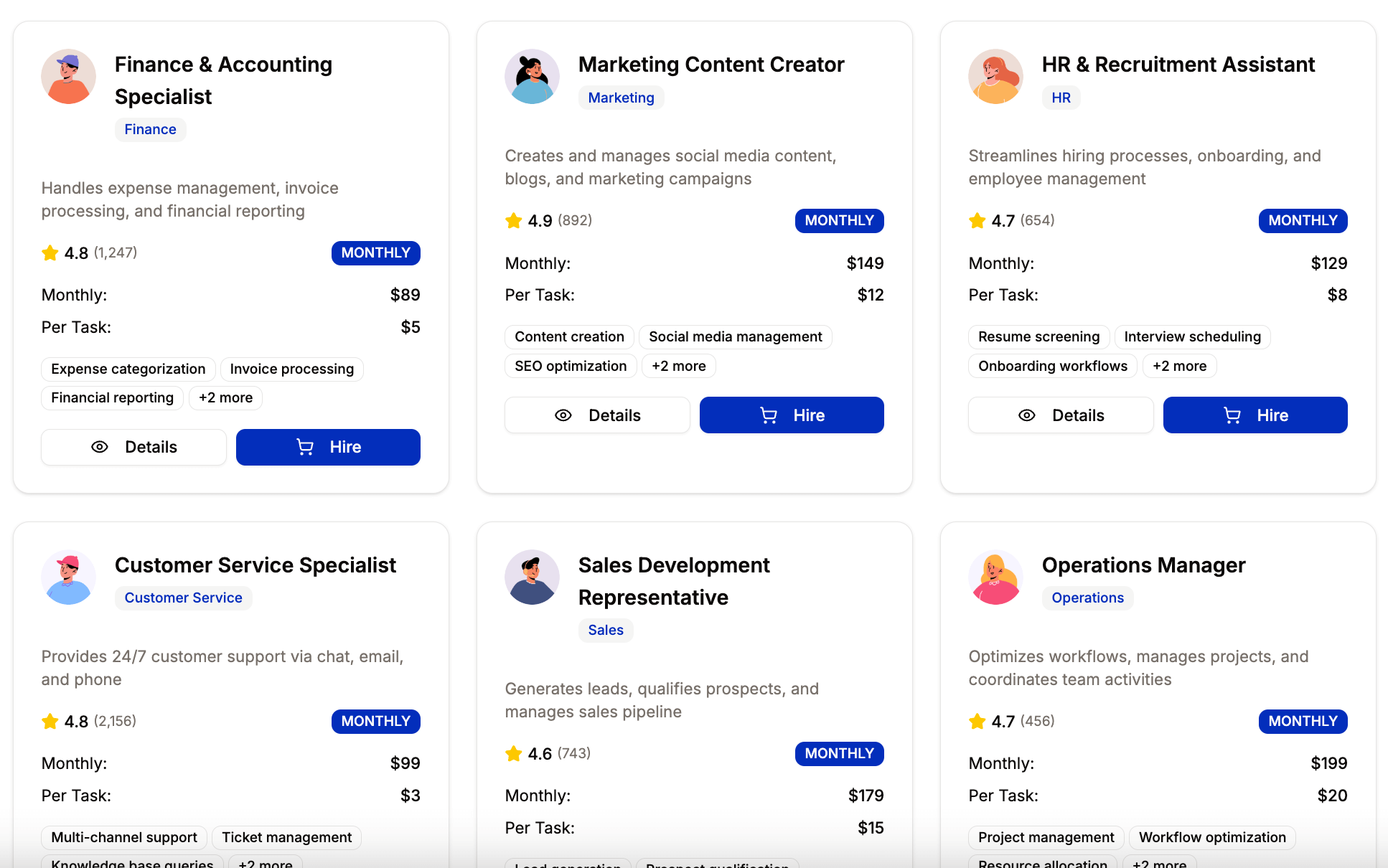Select the Finance category badge
The image size is (1388, 868).
pyautogui.click(x=150, y=129)
